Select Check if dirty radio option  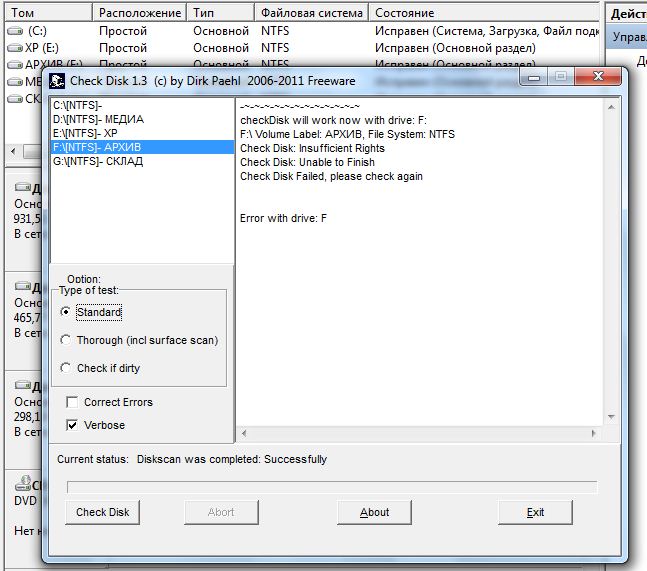point(66,368)
